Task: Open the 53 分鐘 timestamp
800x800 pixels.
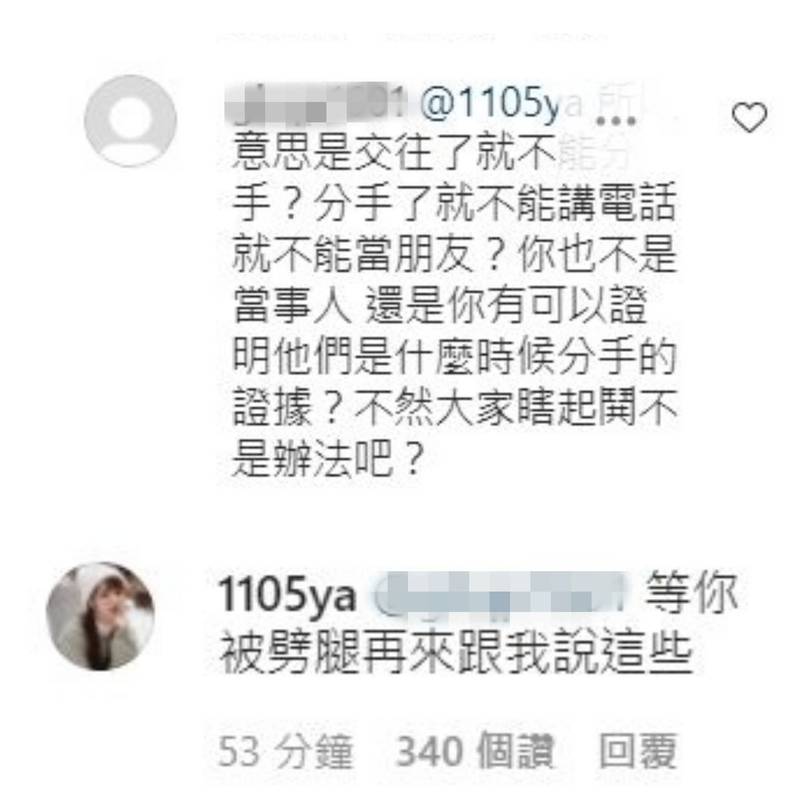Action: tap(286, 751)
